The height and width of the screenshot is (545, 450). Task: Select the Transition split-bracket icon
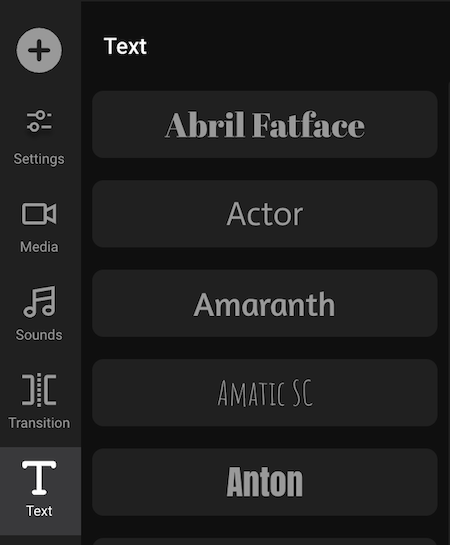(x=39, y=390)
